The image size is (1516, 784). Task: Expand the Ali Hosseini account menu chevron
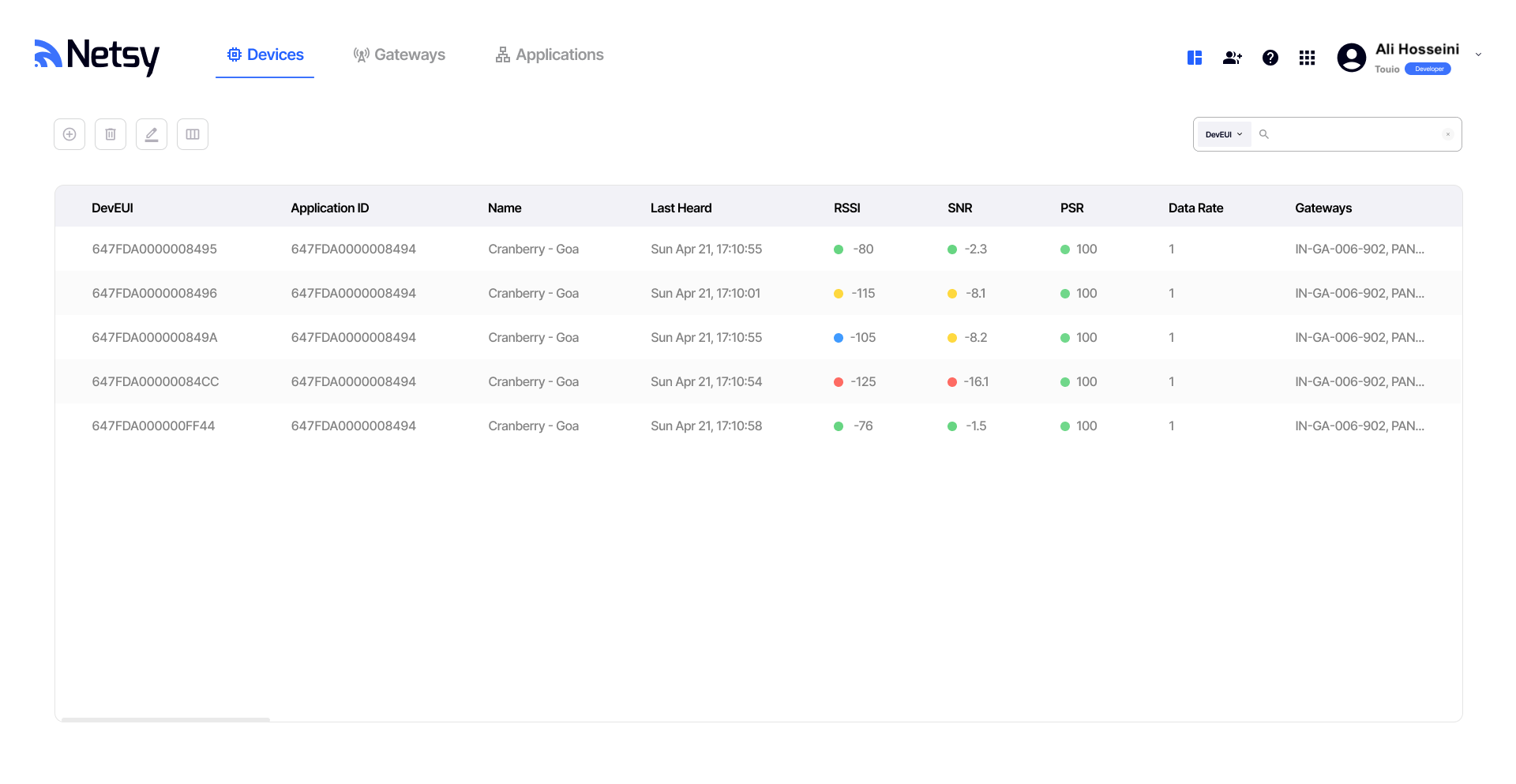(x=1478, y=55)
